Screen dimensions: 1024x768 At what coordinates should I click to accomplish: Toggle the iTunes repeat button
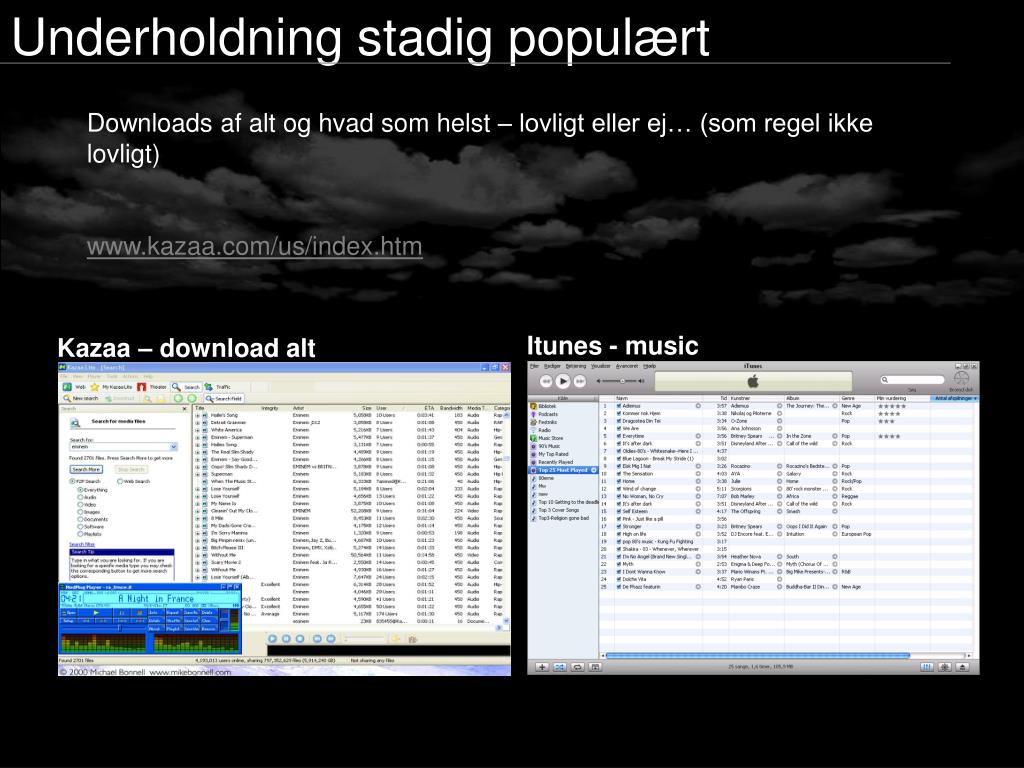click(x=577, y=667)
